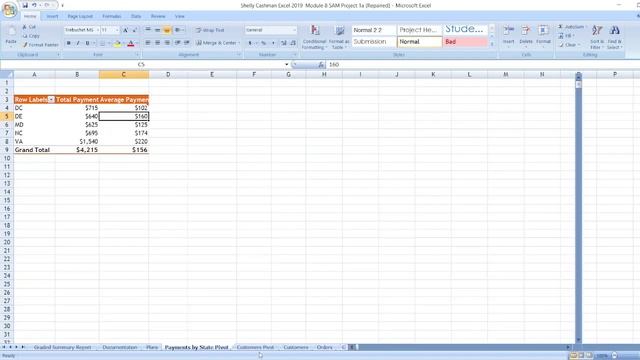The height and width of the screenshot is (360, 640).
Task: Apply the Submission cell style
Action: [x=374, y=42]
